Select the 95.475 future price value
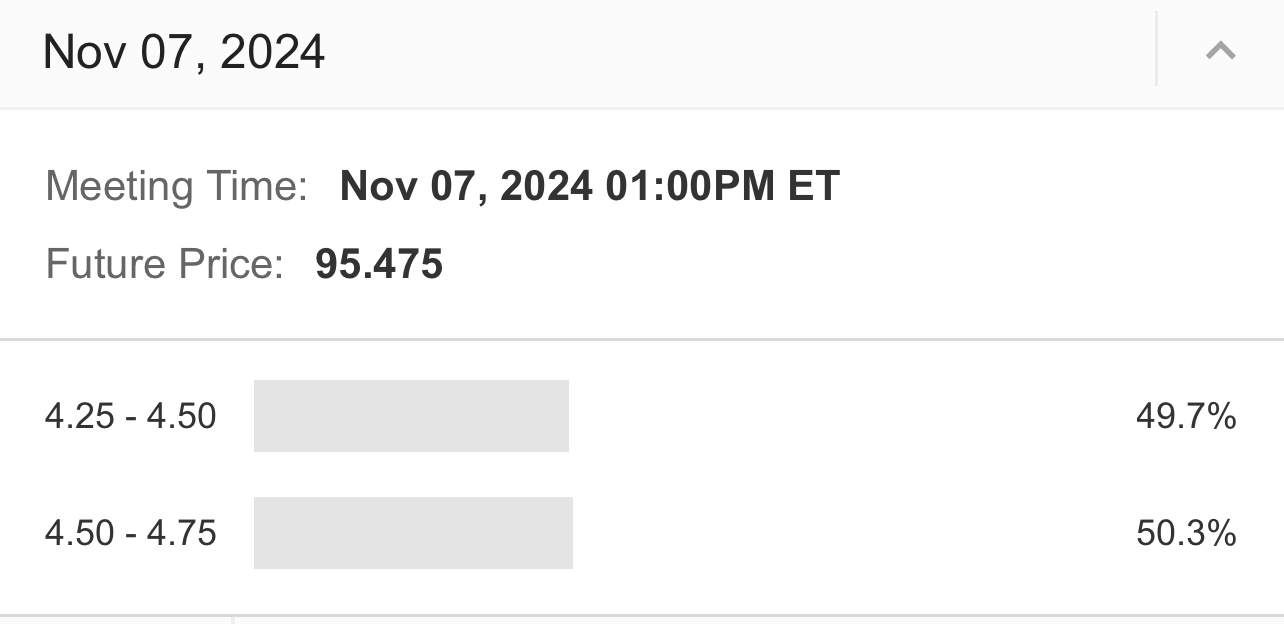The height and width of the screenshot is (624, 1284). point(379,264)
